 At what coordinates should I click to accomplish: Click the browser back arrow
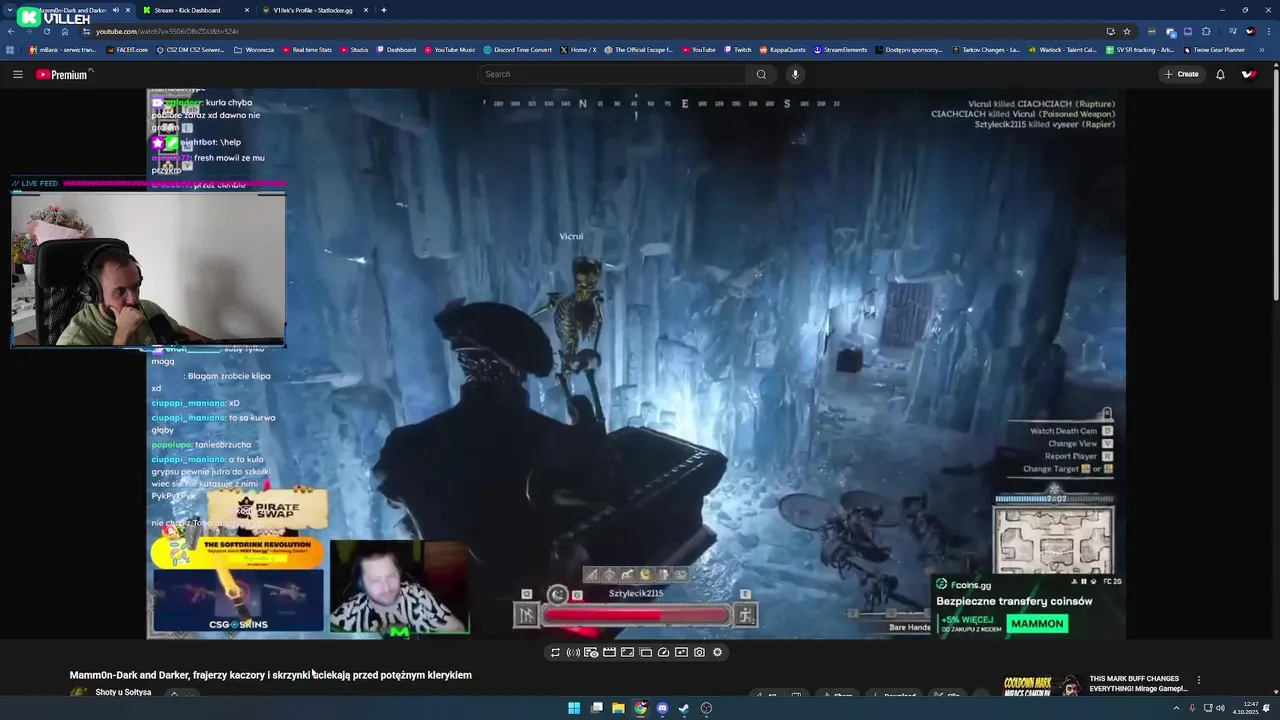coord(10,31)
